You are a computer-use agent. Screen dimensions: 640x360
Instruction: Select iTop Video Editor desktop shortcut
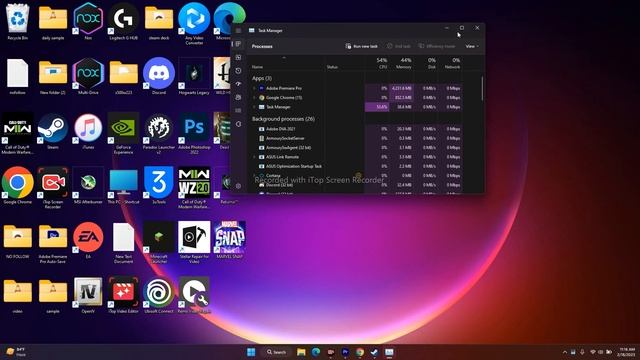tap(123, 295)
